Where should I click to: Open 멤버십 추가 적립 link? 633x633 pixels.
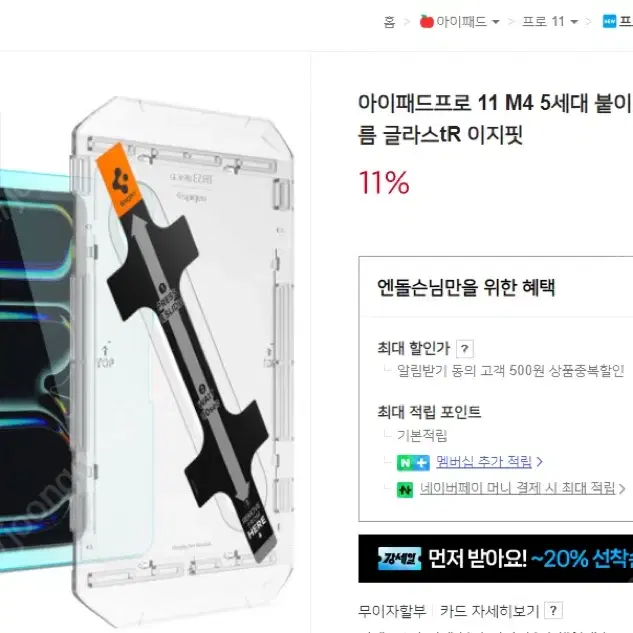[x=484, y=461]
